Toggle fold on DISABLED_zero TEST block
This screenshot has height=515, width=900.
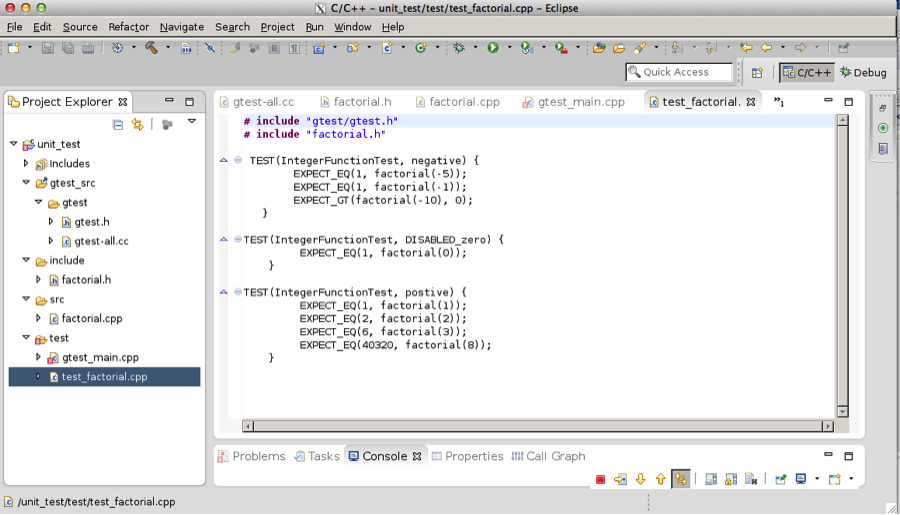(x=238, y=239)
